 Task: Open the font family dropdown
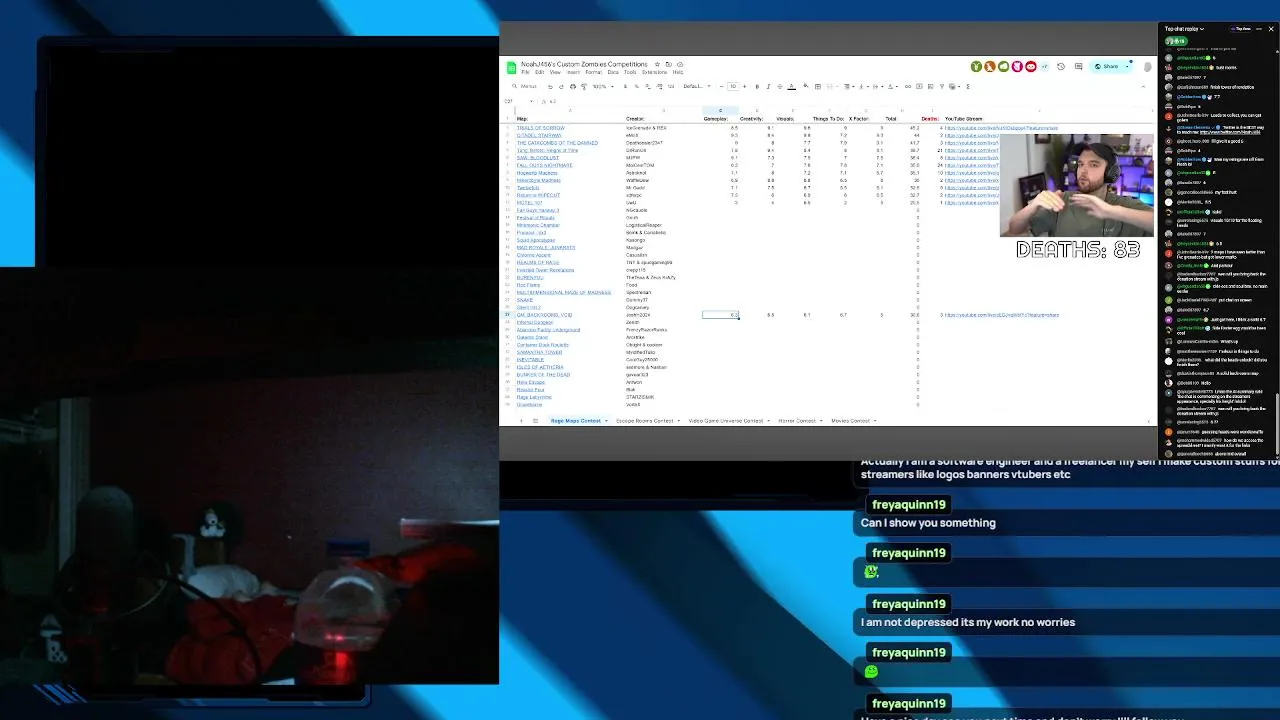(x=696, y=86)
